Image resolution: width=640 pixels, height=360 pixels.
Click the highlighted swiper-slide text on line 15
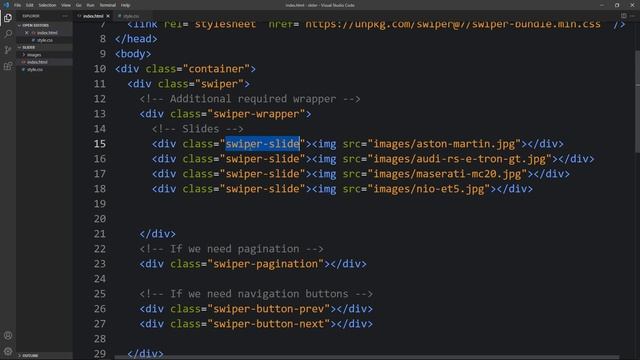(x=262, y=144)
